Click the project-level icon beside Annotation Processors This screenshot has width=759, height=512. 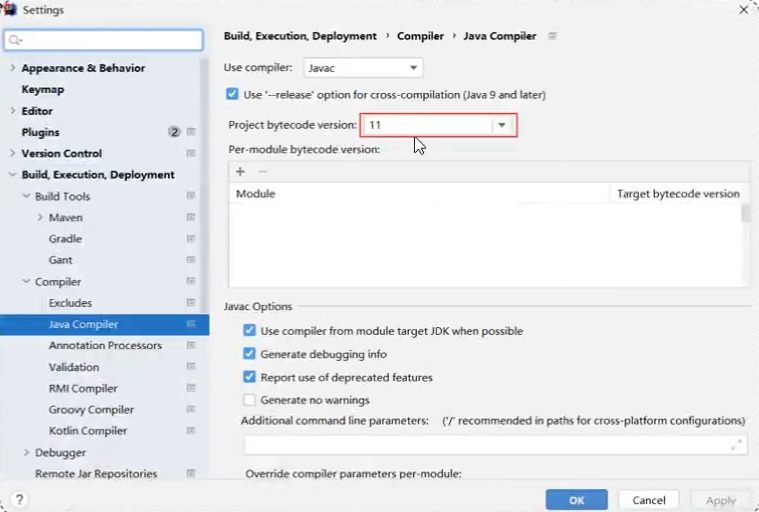pyautogui.click(x=191, y=345)
